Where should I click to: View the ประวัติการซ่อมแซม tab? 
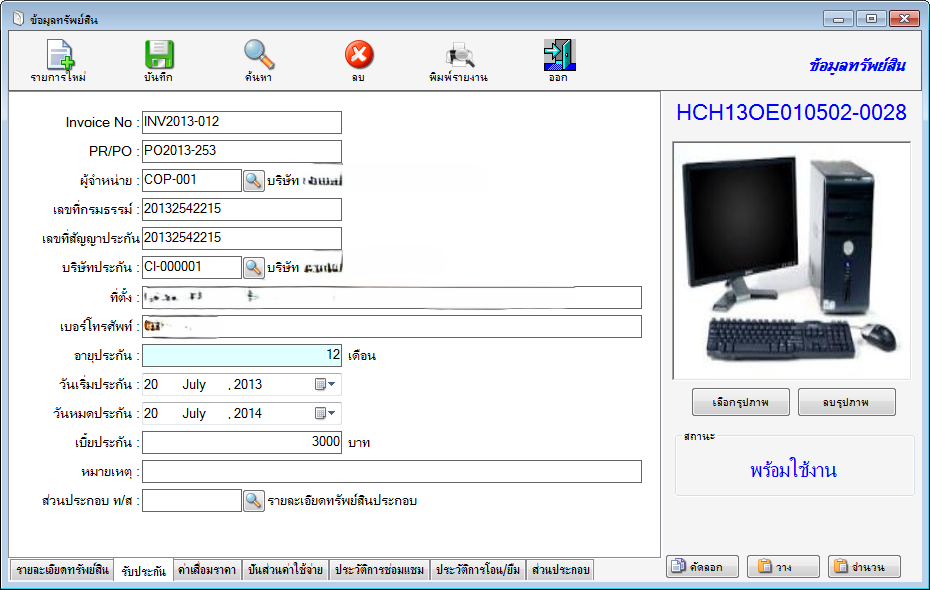tap(380, 570)
